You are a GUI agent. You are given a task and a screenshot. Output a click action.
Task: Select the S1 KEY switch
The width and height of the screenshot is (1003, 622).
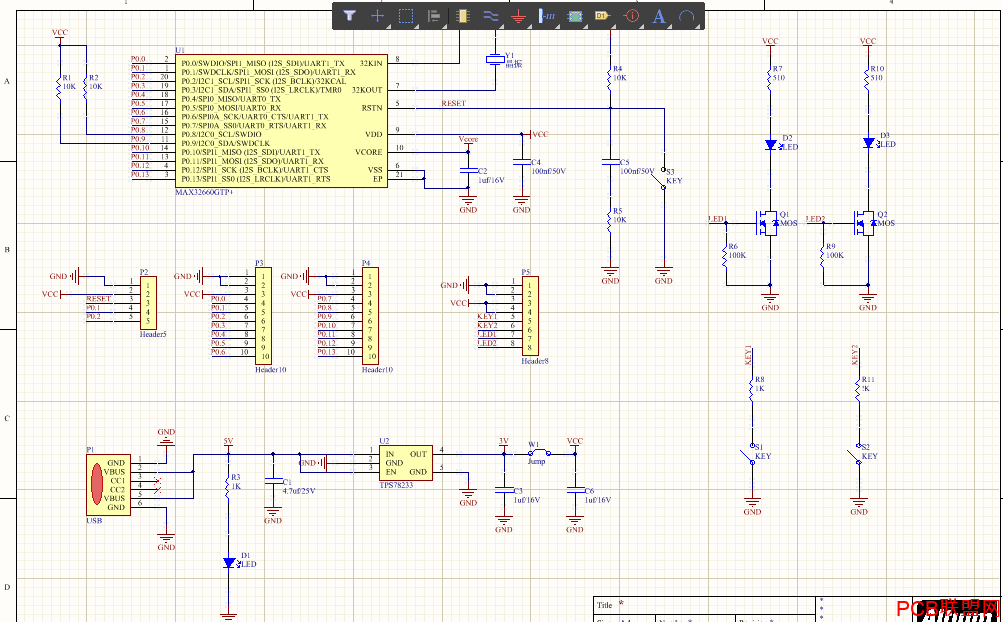pyautogui.click(x=748, y=454)
